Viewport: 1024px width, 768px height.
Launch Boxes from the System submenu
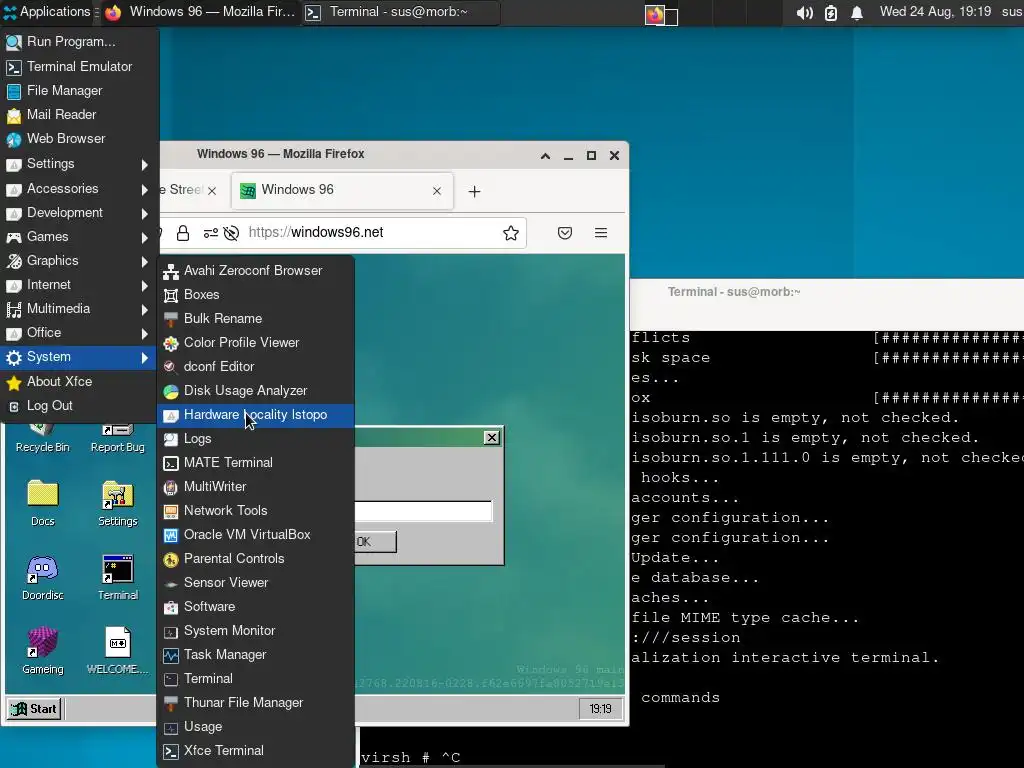[x=255, y=295]
